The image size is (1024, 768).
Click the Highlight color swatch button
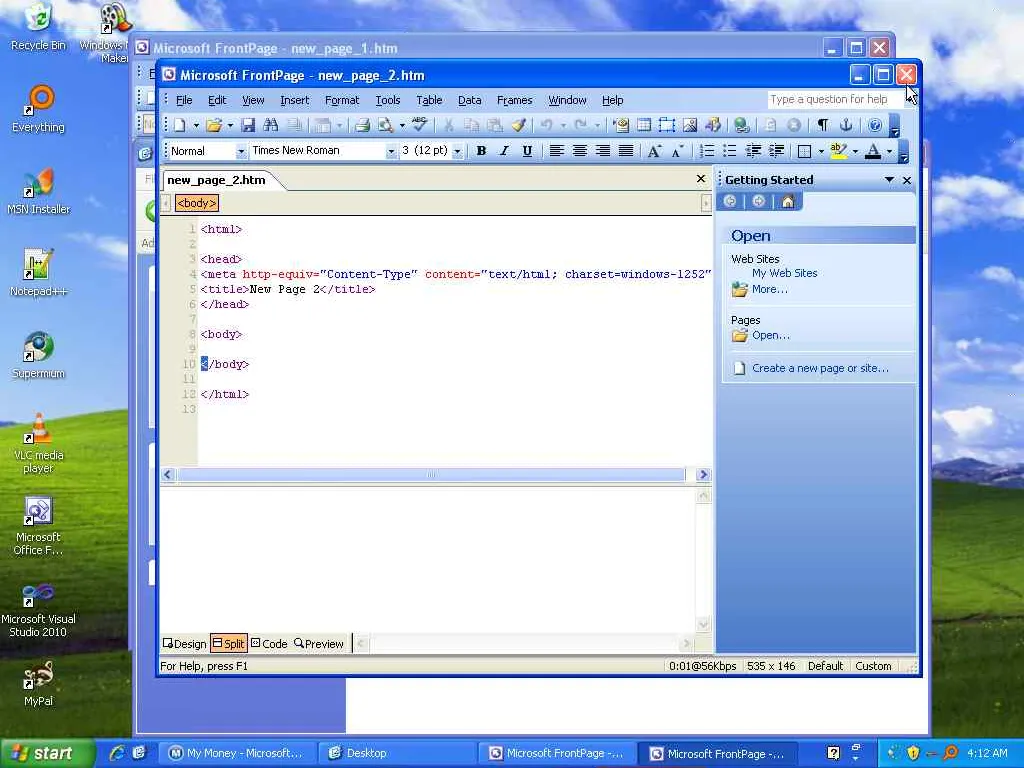(838, 151)
